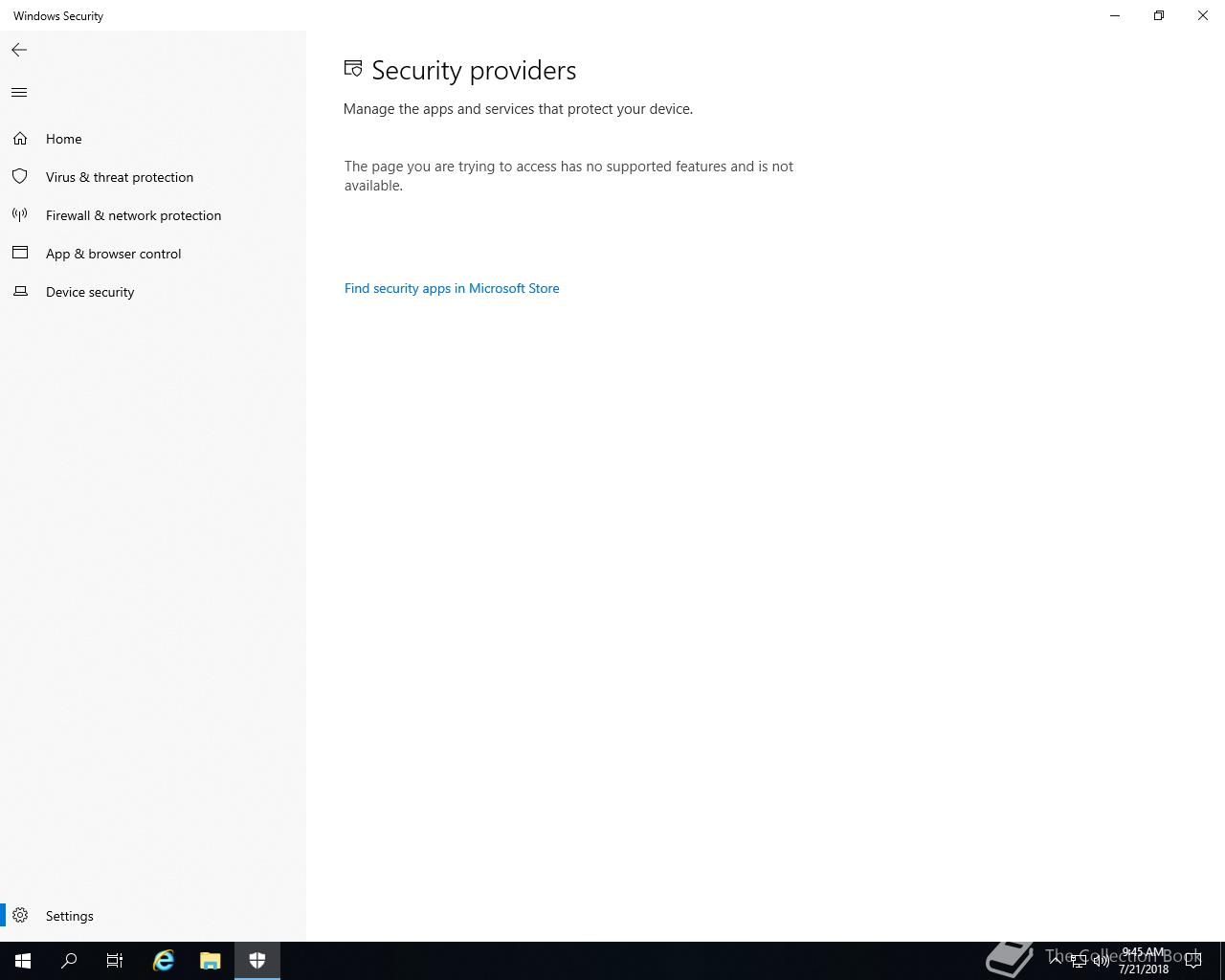The image size is (1225, 980).
Task: Open Virus & threat protection page
Action: pyautogui.click(x=153, y=177)
